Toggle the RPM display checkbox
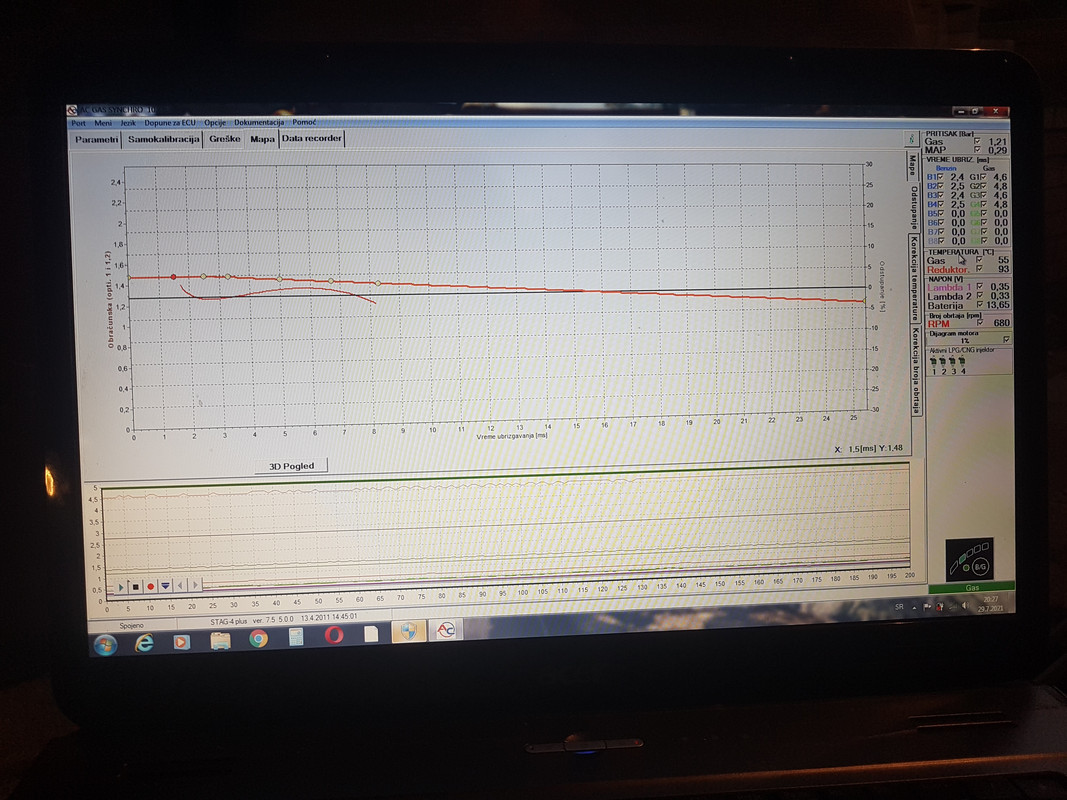Viewport: 1067px width, 800px height. [x=980, y=323]
